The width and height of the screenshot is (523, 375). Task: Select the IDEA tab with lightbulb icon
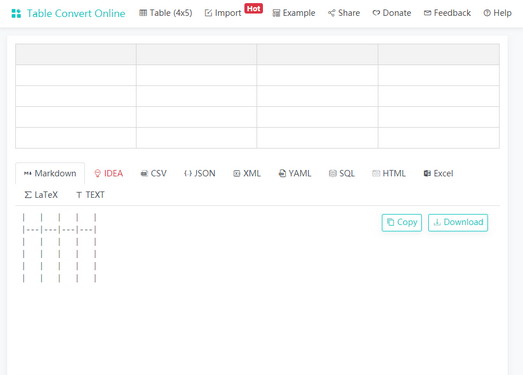(109, 173)
